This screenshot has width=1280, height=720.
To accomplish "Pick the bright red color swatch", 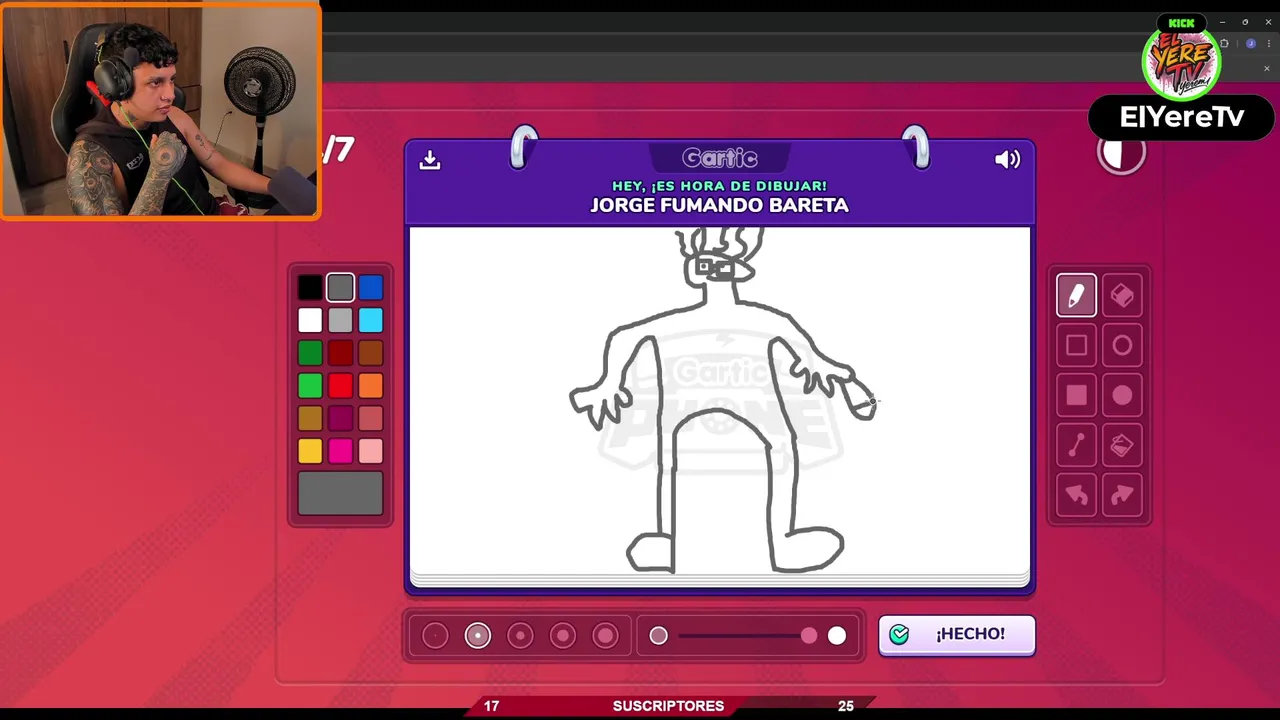I will (340, 386).
